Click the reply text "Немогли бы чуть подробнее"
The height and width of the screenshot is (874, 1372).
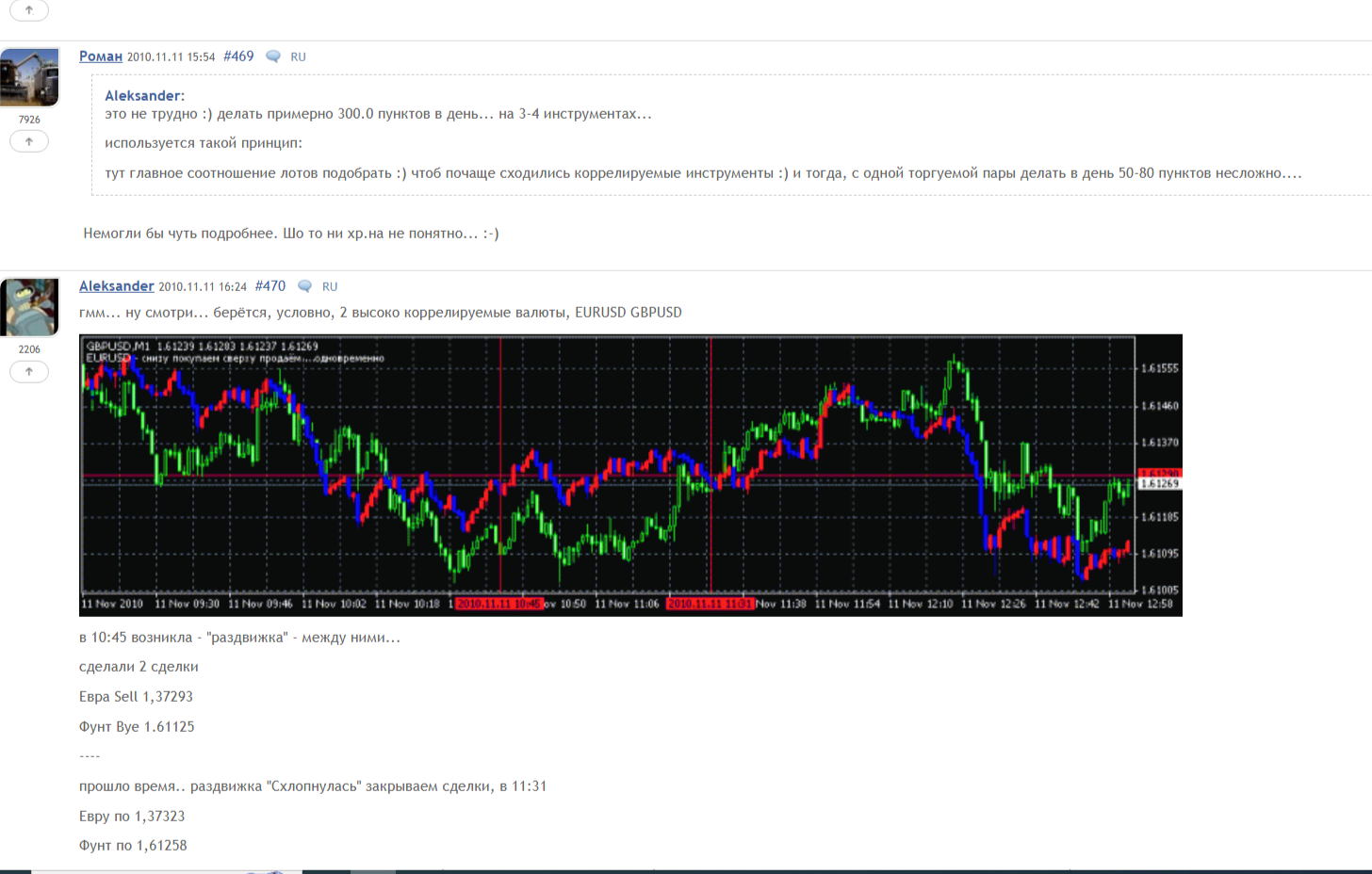179,234
